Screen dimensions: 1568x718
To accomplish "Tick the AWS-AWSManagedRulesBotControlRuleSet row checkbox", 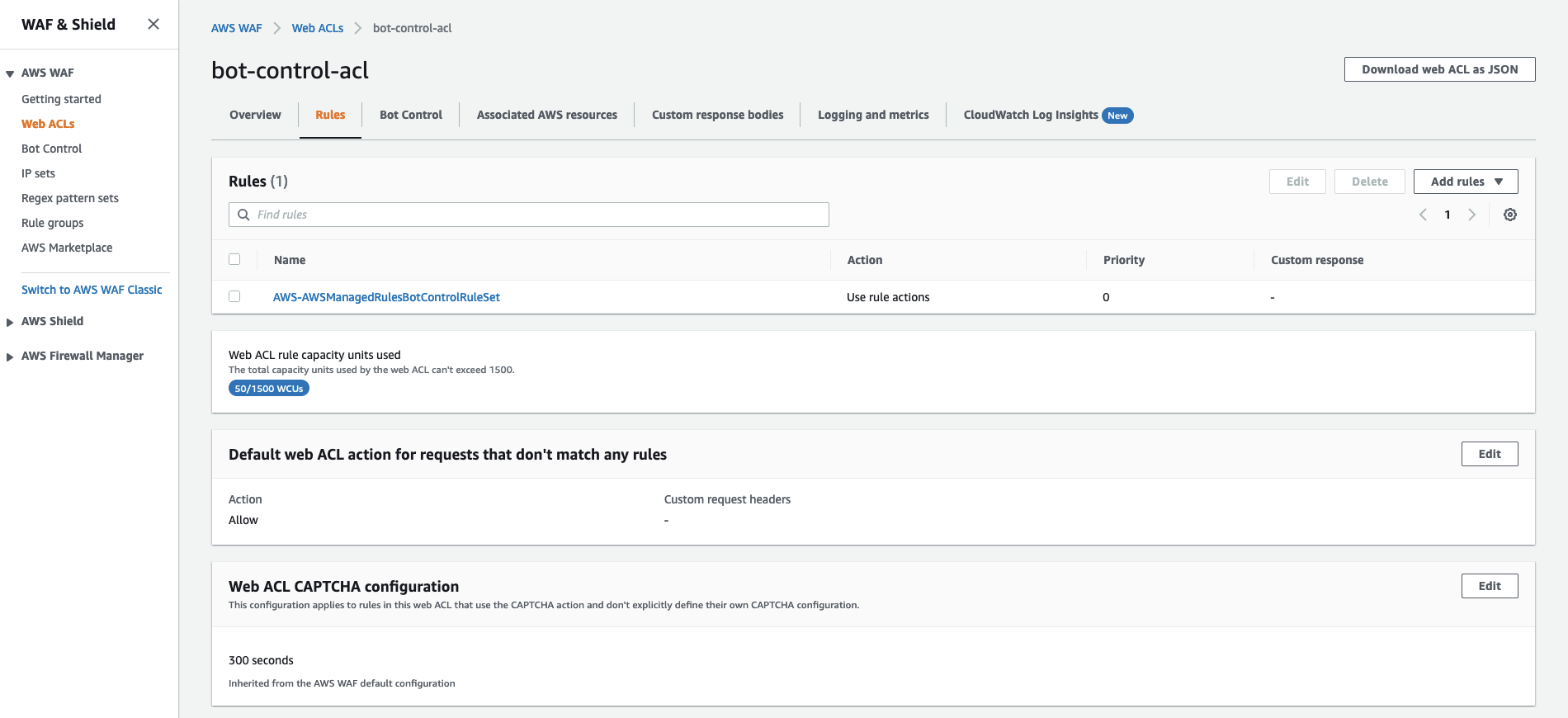I will click(234, 296).
